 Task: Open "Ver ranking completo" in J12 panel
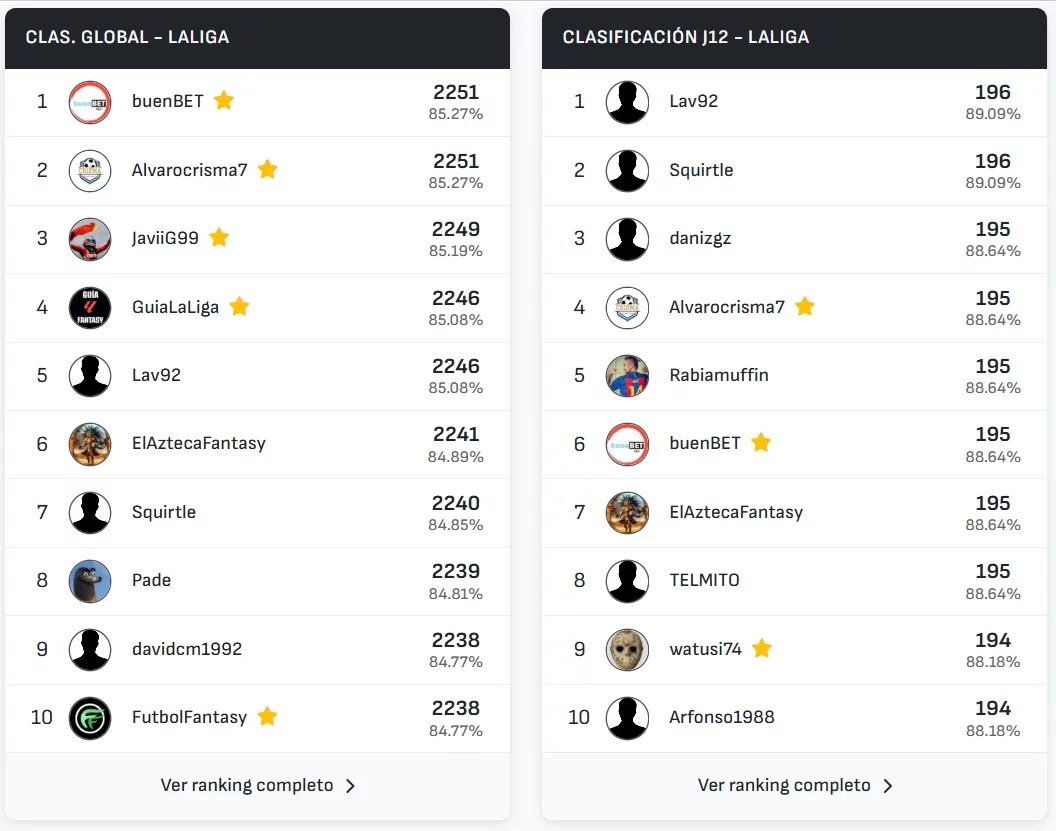coord(784,785)
